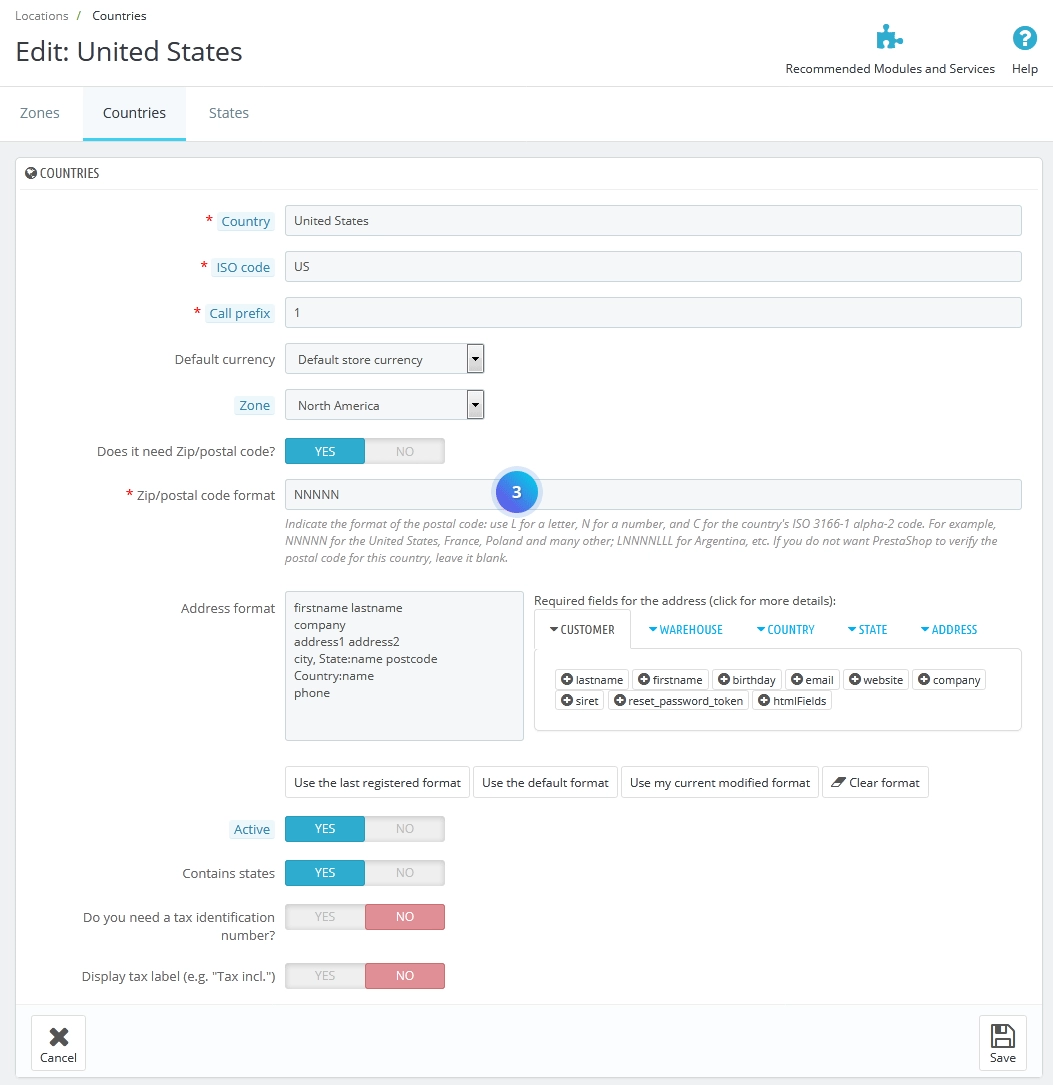Click the Help question mark icon

pyautogui.click(x=1024, y=38)
